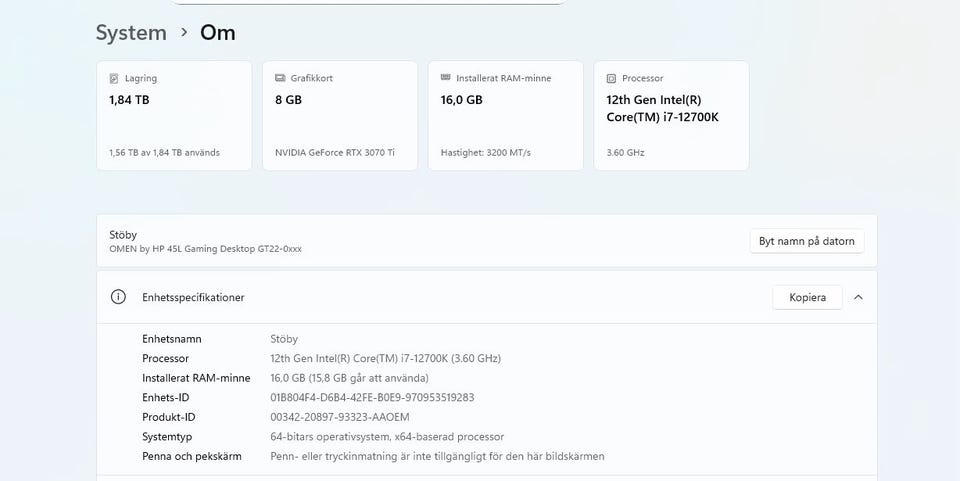
Task: Copy device specifications with the Kopiera button
Action: click(x=807, y=297)
